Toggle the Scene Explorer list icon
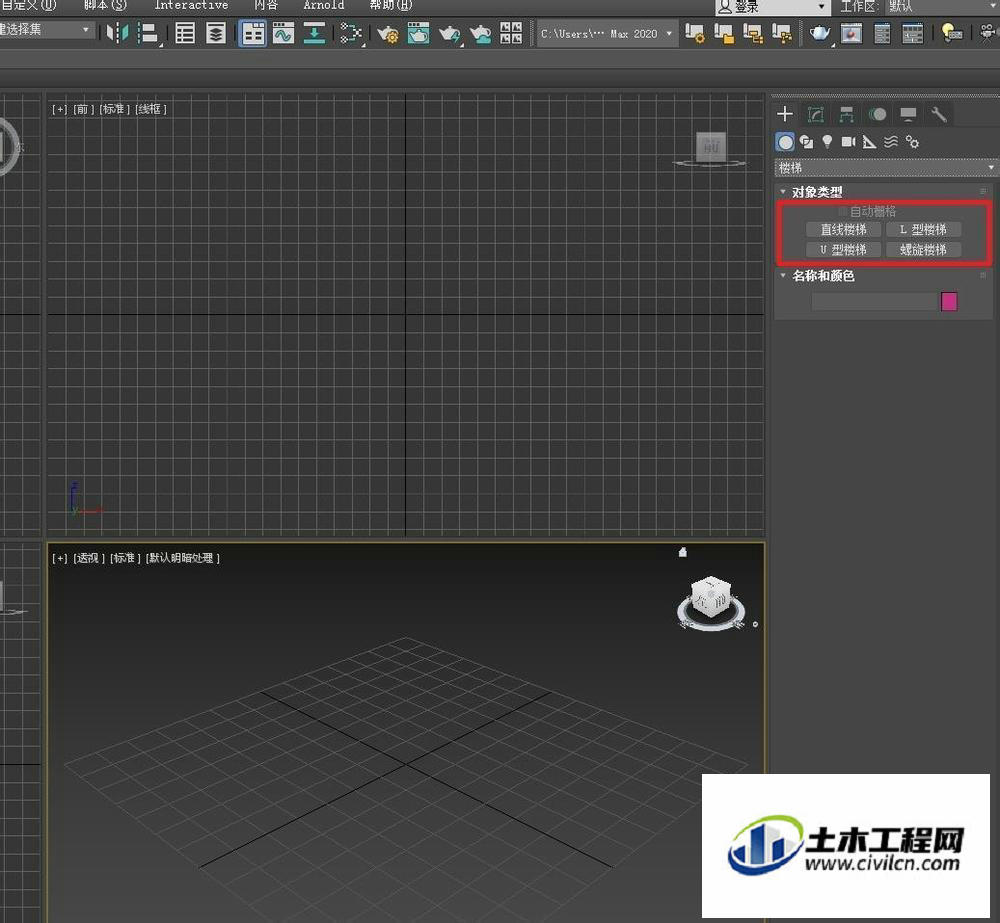 pos(184,33)
